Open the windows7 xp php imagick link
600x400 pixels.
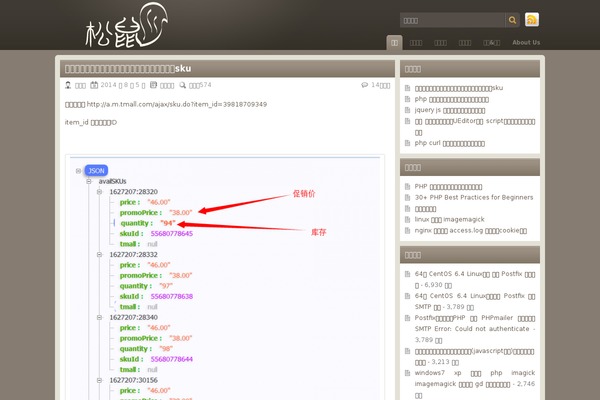475,384
